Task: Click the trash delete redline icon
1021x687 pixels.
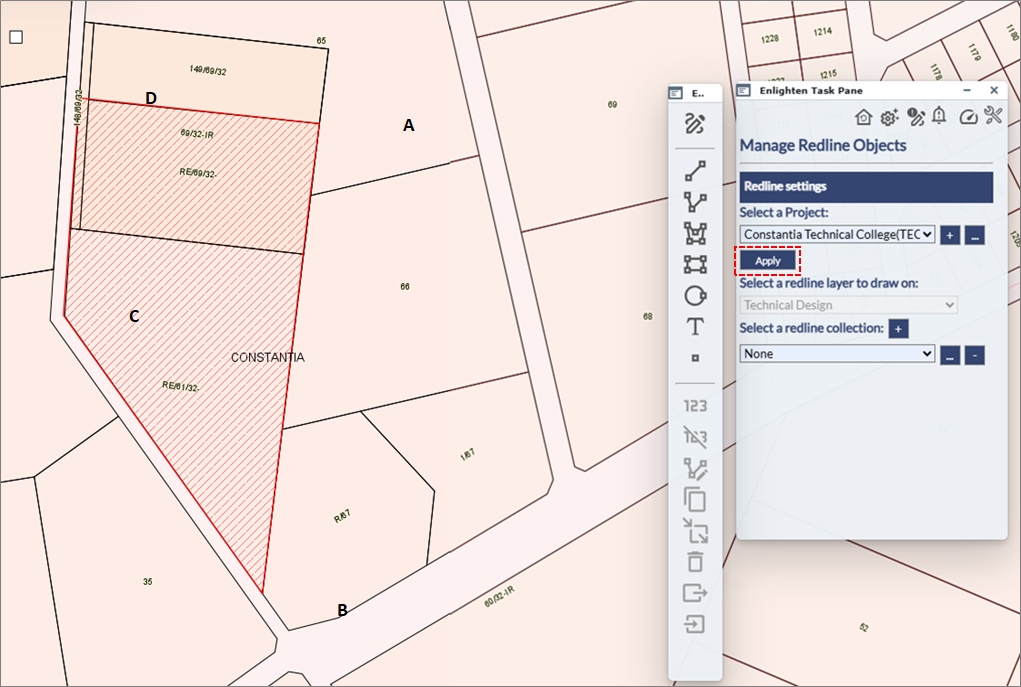Action: tap(695, 562)
